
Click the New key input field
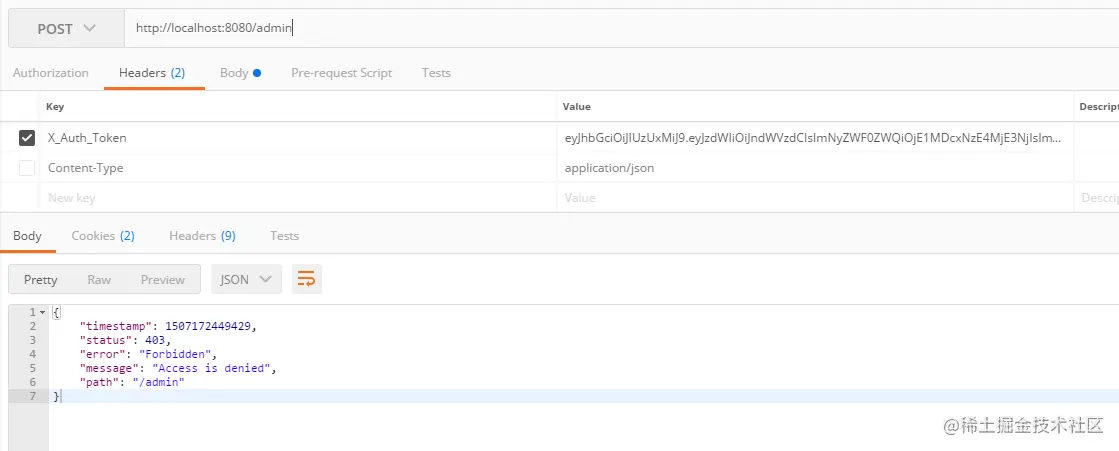pyautogui.click(x=298, y=198)
